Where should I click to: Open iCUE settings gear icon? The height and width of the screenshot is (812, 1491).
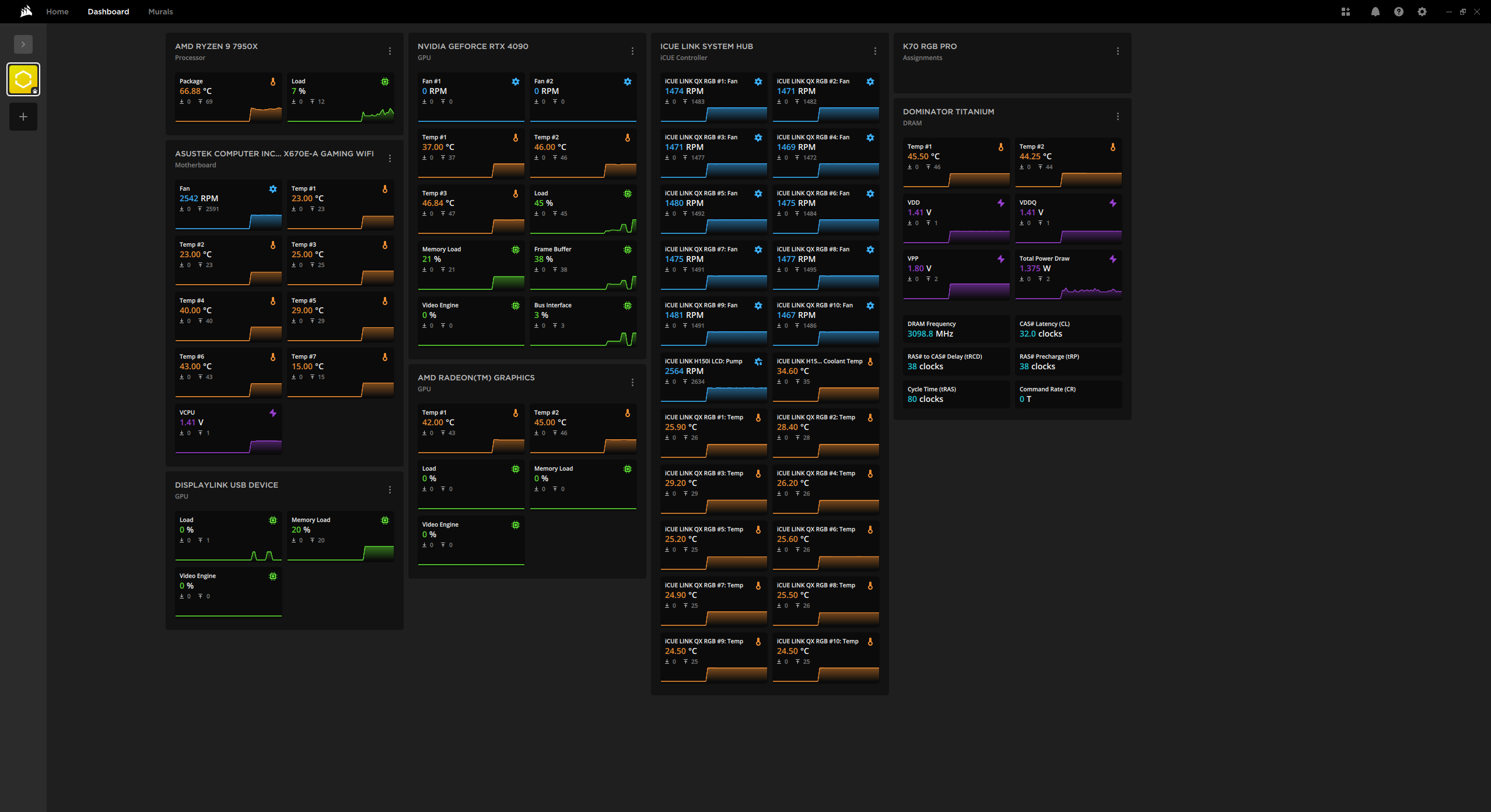tap(1422, 12)
